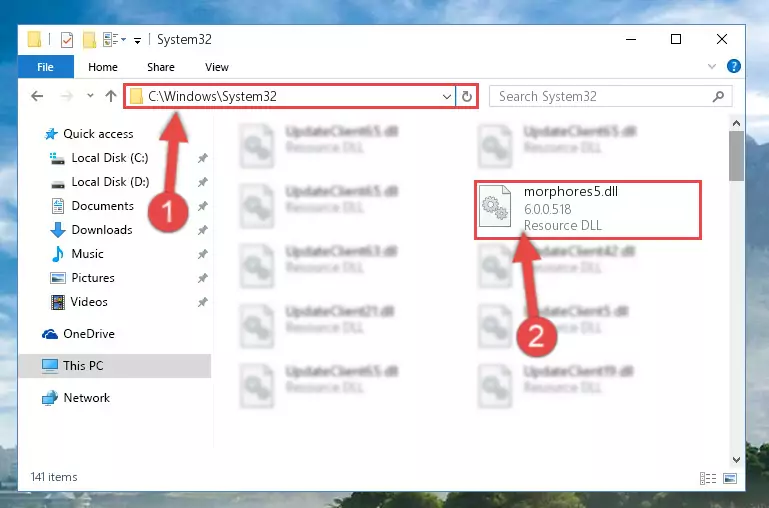Refresh the System32 folder
Screen dimensions: 769x508
click(466, 97)
